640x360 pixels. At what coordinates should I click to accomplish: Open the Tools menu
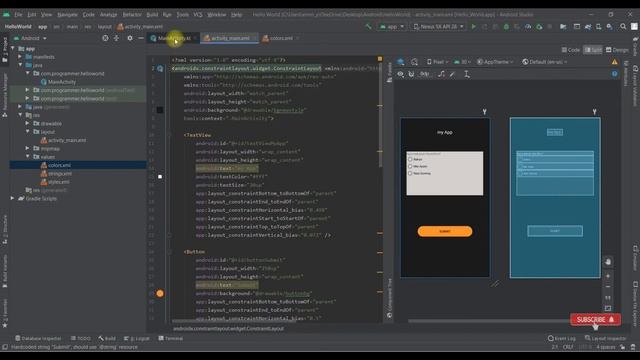point(182,14)
